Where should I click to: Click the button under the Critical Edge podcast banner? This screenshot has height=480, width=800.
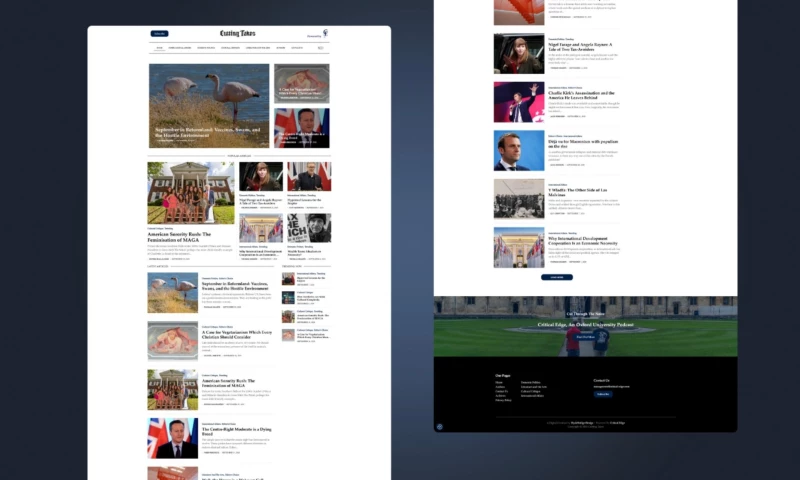click(585, 337)
